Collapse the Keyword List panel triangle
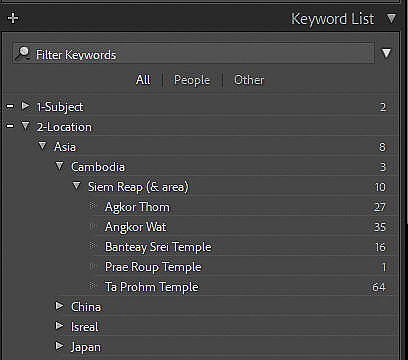 (391, 18)
